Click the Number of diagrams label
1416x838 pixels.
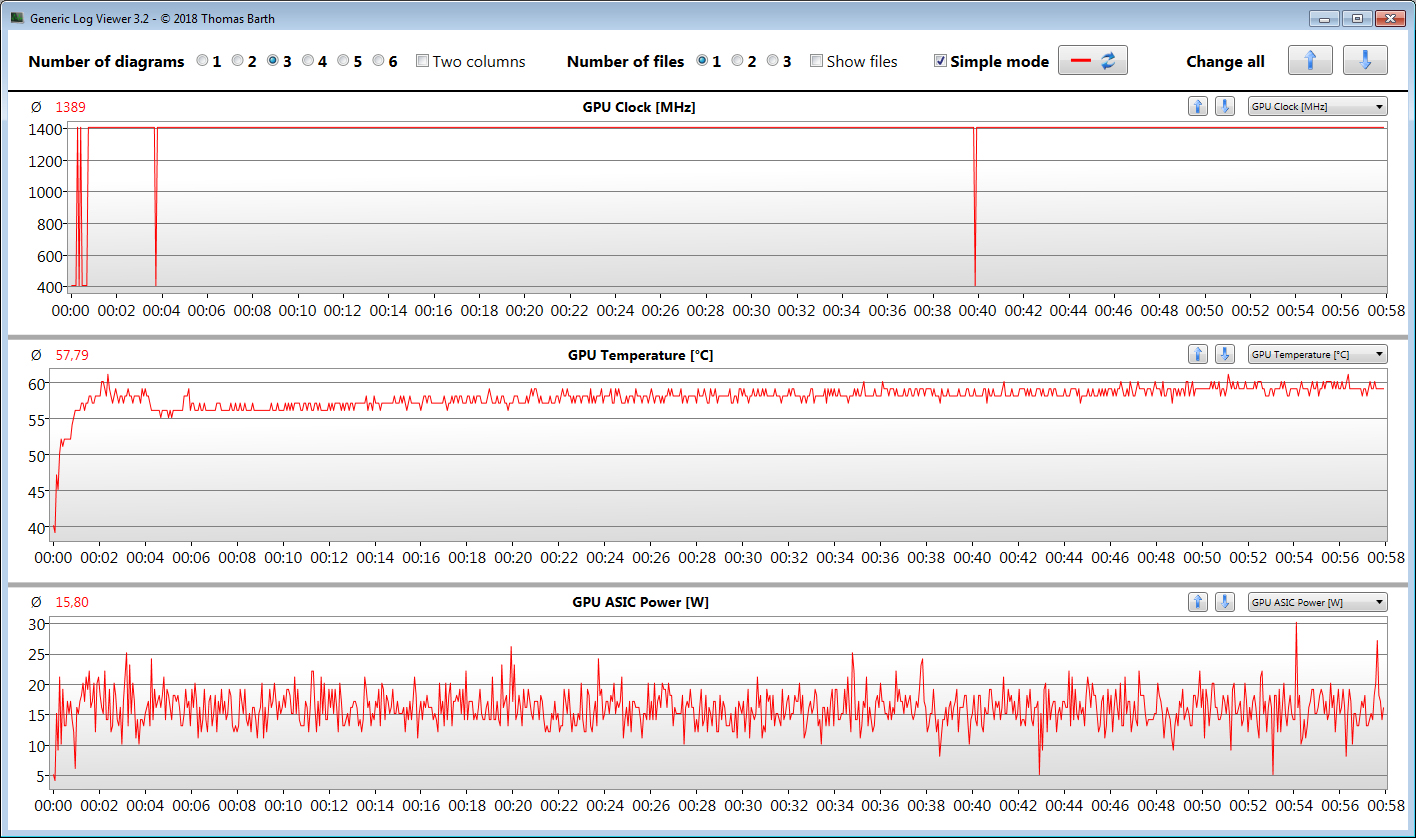106,61
